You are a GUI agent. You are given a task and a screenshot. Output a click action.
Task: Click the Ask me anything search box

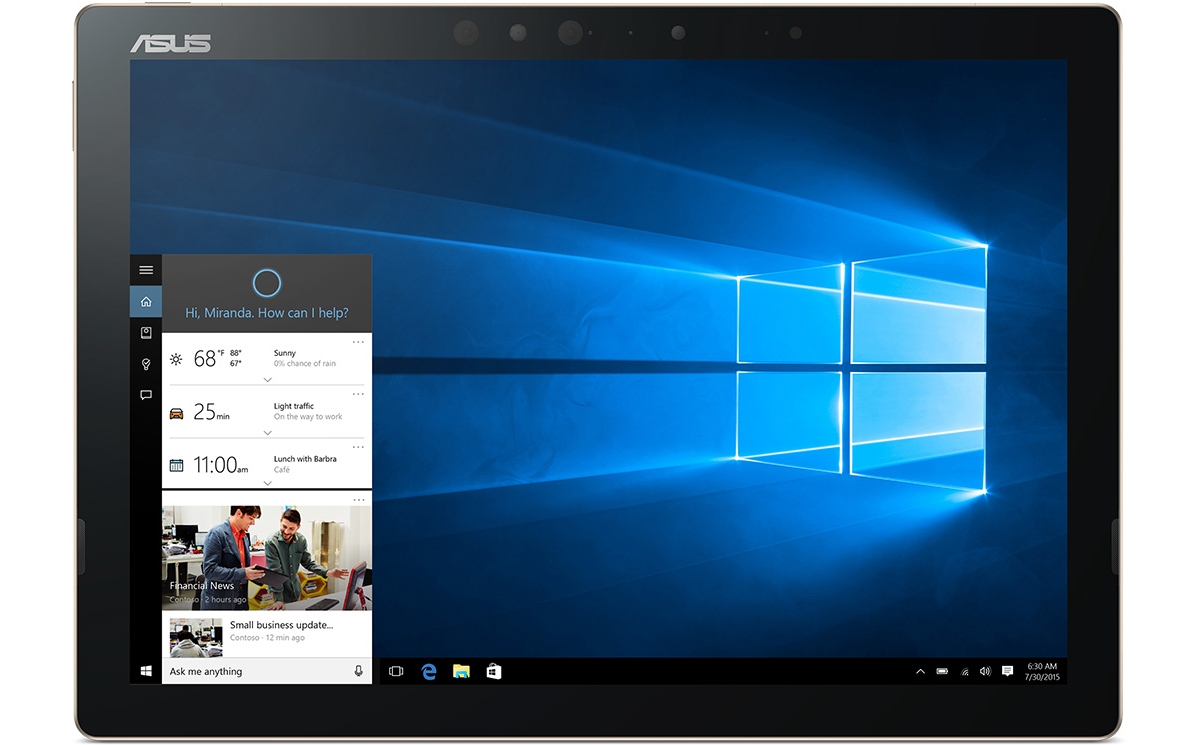(x=267, y=671)
